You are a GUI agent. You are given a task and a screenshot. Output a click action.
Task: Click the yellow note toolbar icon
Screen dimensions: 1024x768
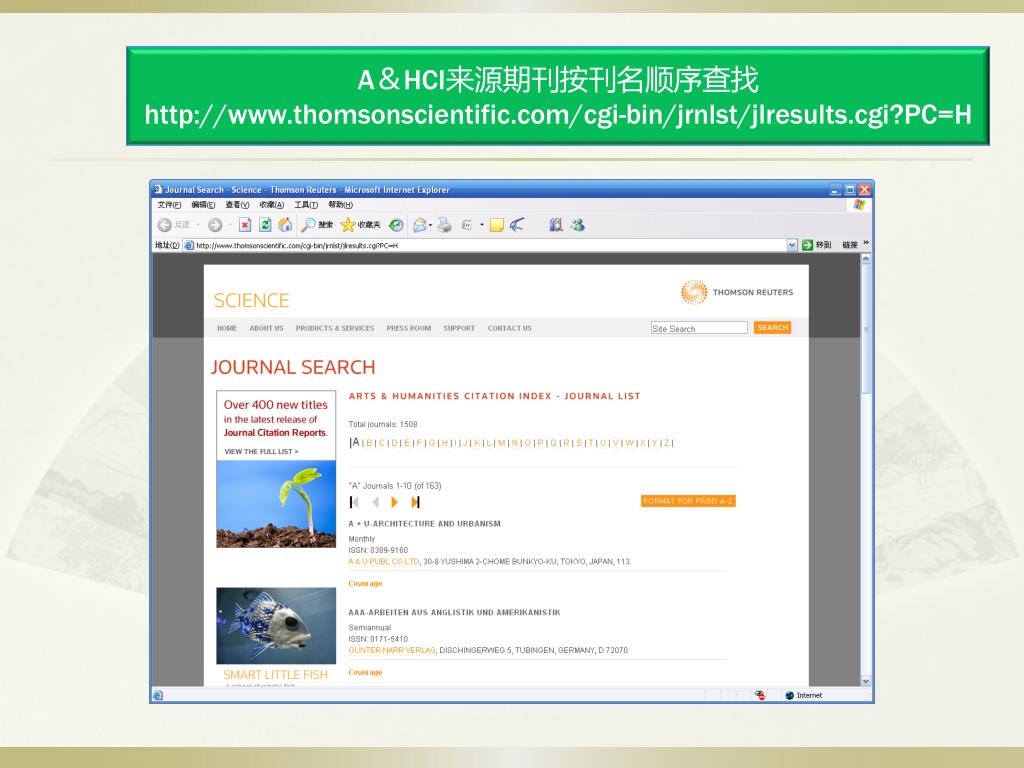(497, 225)
